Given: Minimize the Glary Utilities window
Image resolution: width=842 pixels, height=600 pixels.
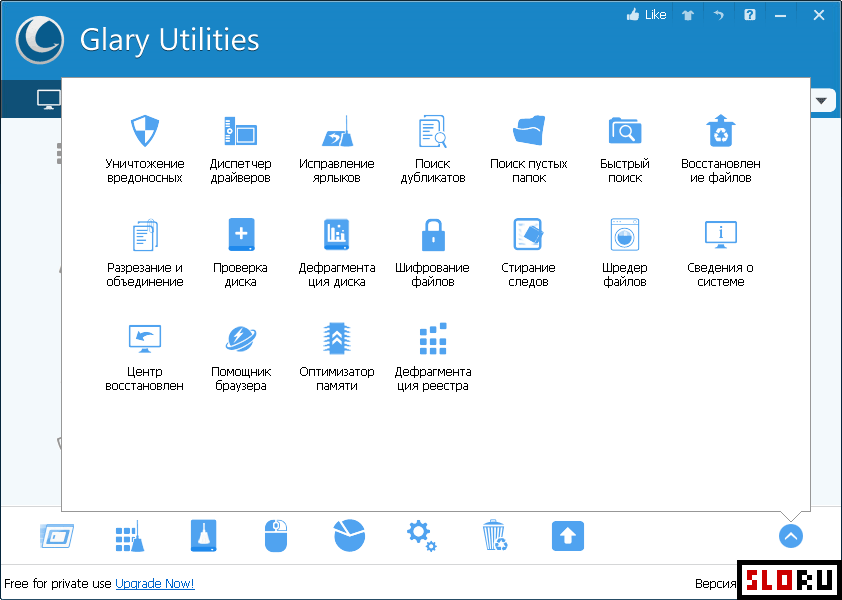Looking at the screenshot, I should click(780, 16).
